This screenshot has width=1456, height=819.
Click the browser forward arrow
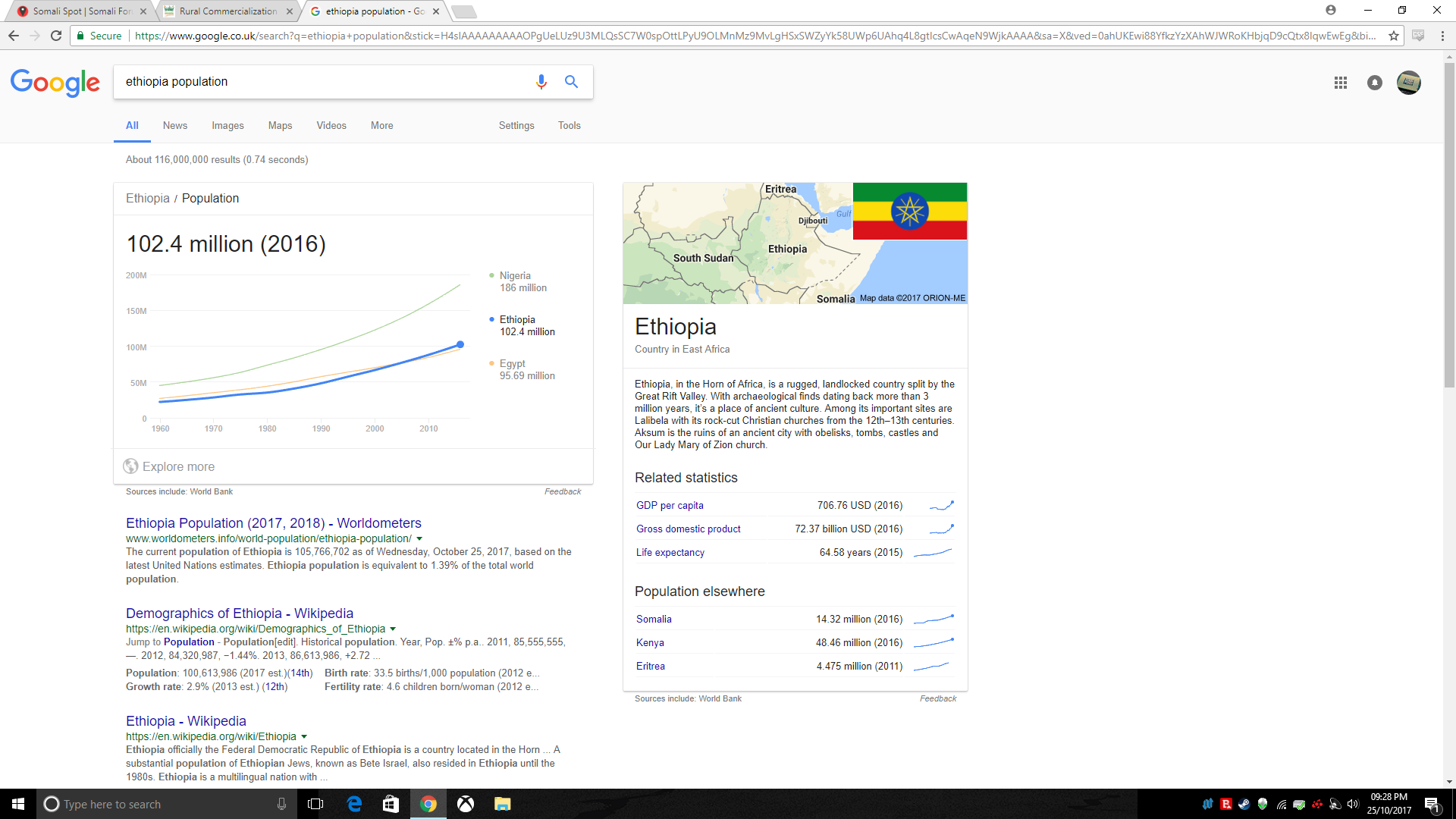tap(35, 36)
